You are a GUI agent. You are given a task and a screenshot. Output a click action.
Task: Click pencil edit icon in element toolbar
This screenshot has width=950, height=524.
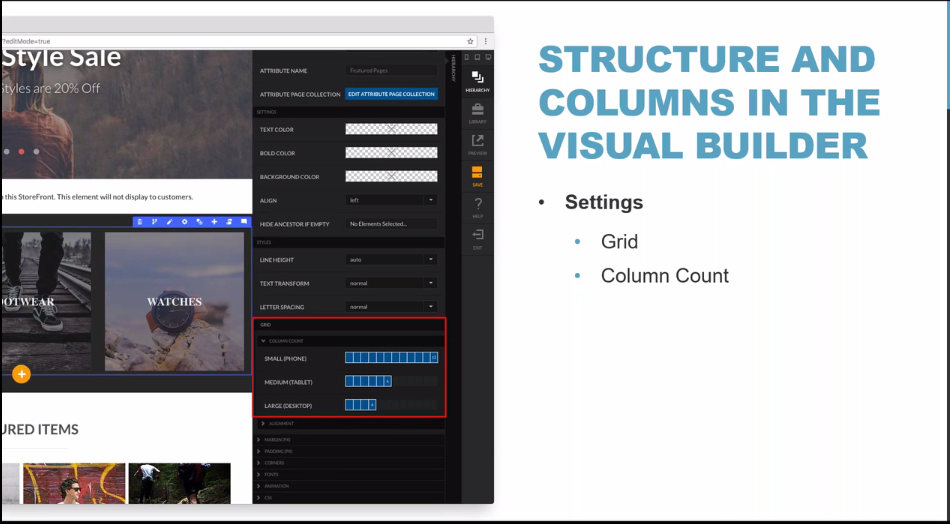(x=170, y=222)
